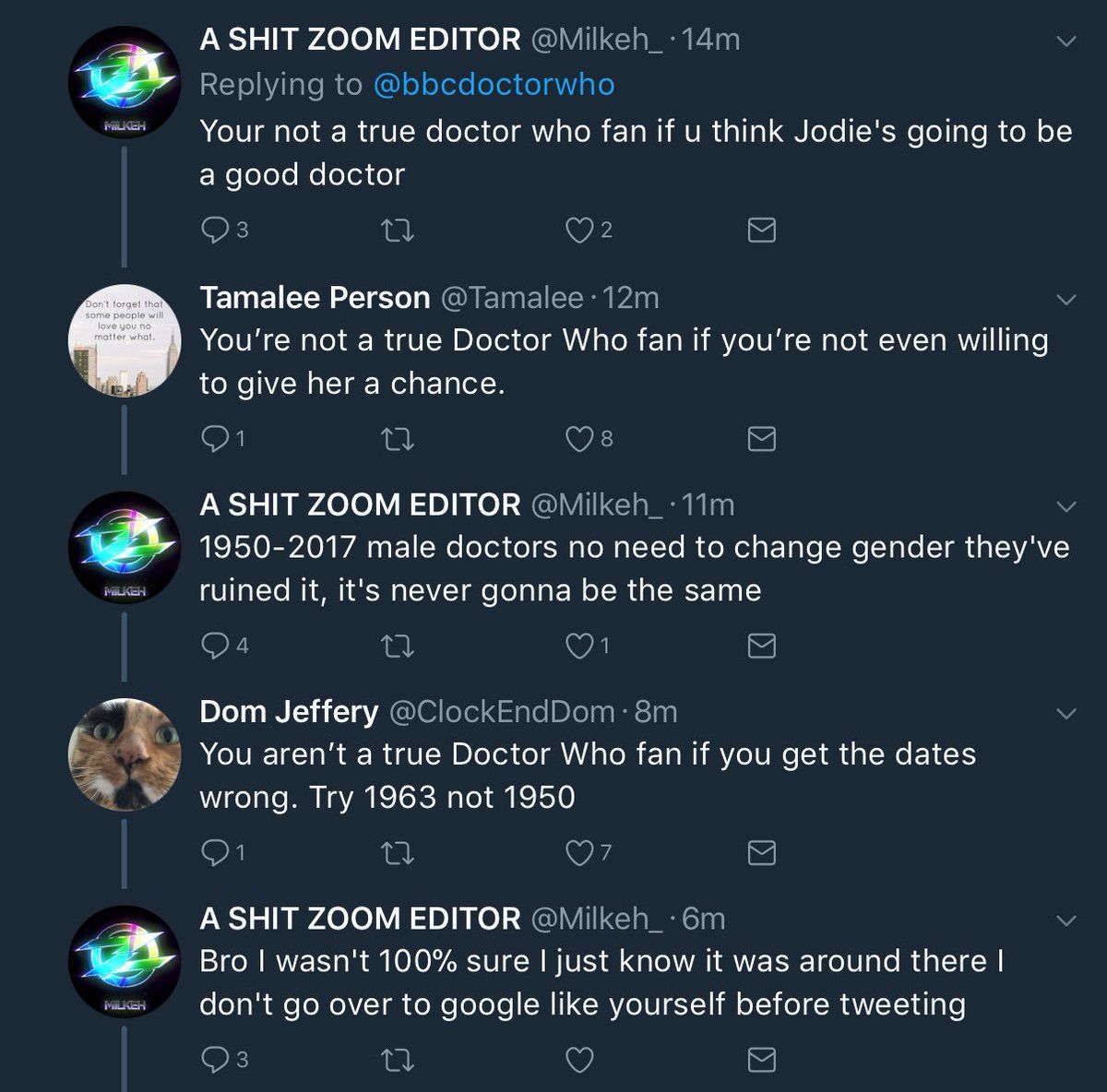Retweet the '1950-2017 male doctors' tweet
Screen dimensions: 1107x1092
point(398,646)
